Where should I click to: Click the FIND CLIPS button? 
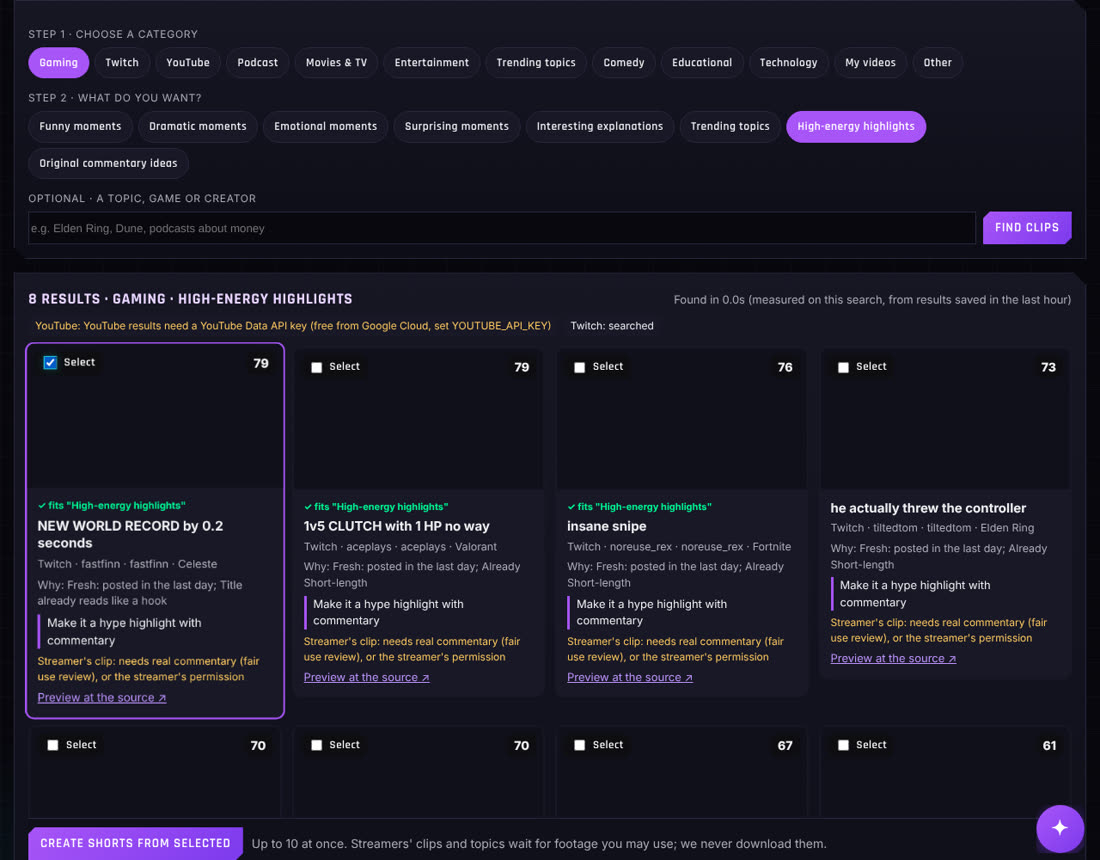click(1026, 227)
